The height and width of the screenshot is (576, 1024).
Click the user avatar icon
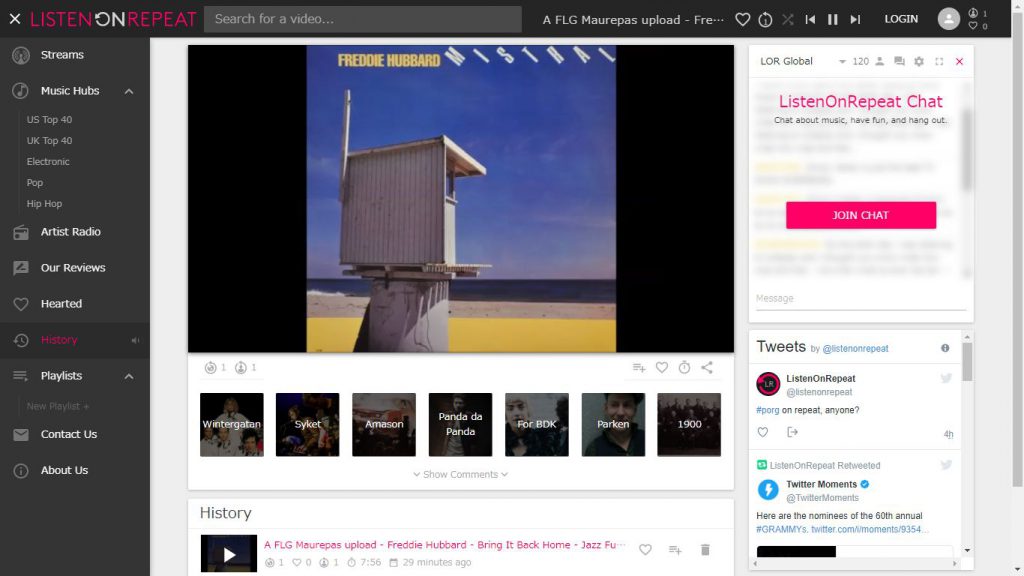(948, 19)
